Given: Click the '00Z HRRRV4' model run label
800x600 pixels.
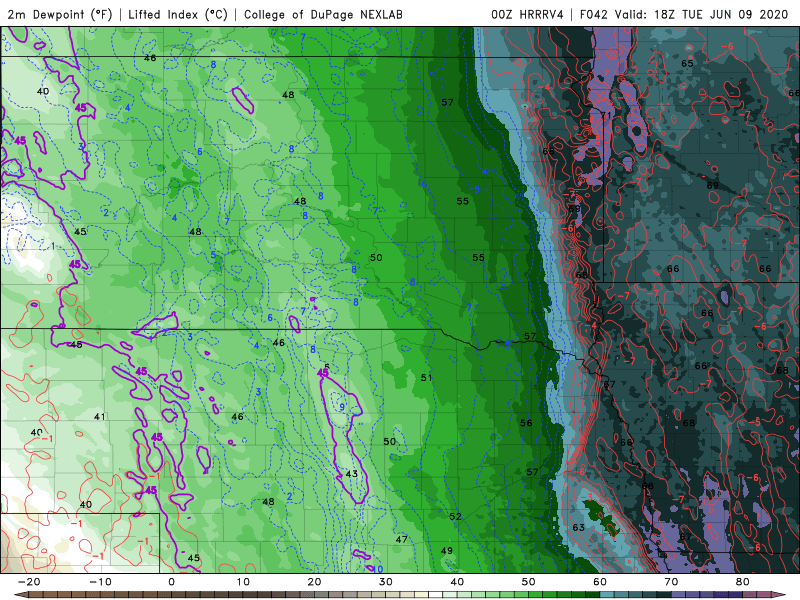Looking at the screenshot, I should click(x=527, y=14).
